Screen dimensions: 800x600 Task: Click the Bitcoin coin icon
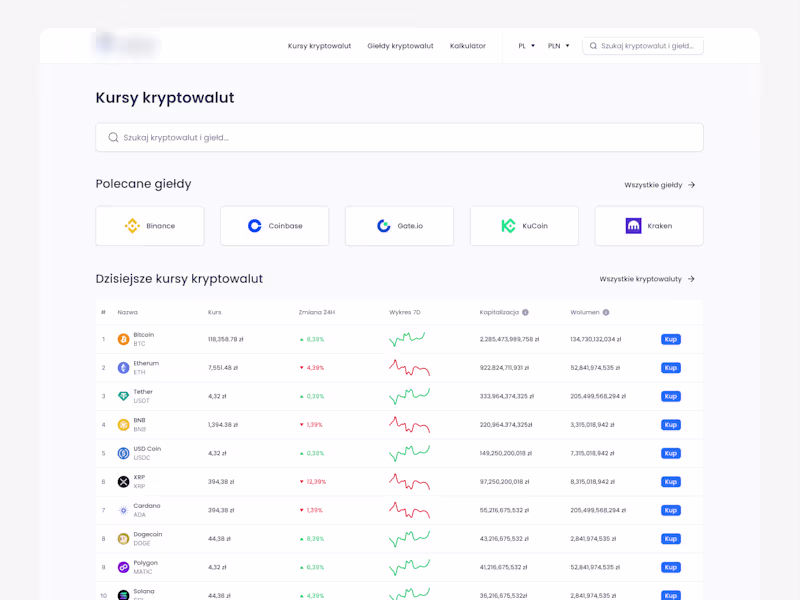pos(123,339)
